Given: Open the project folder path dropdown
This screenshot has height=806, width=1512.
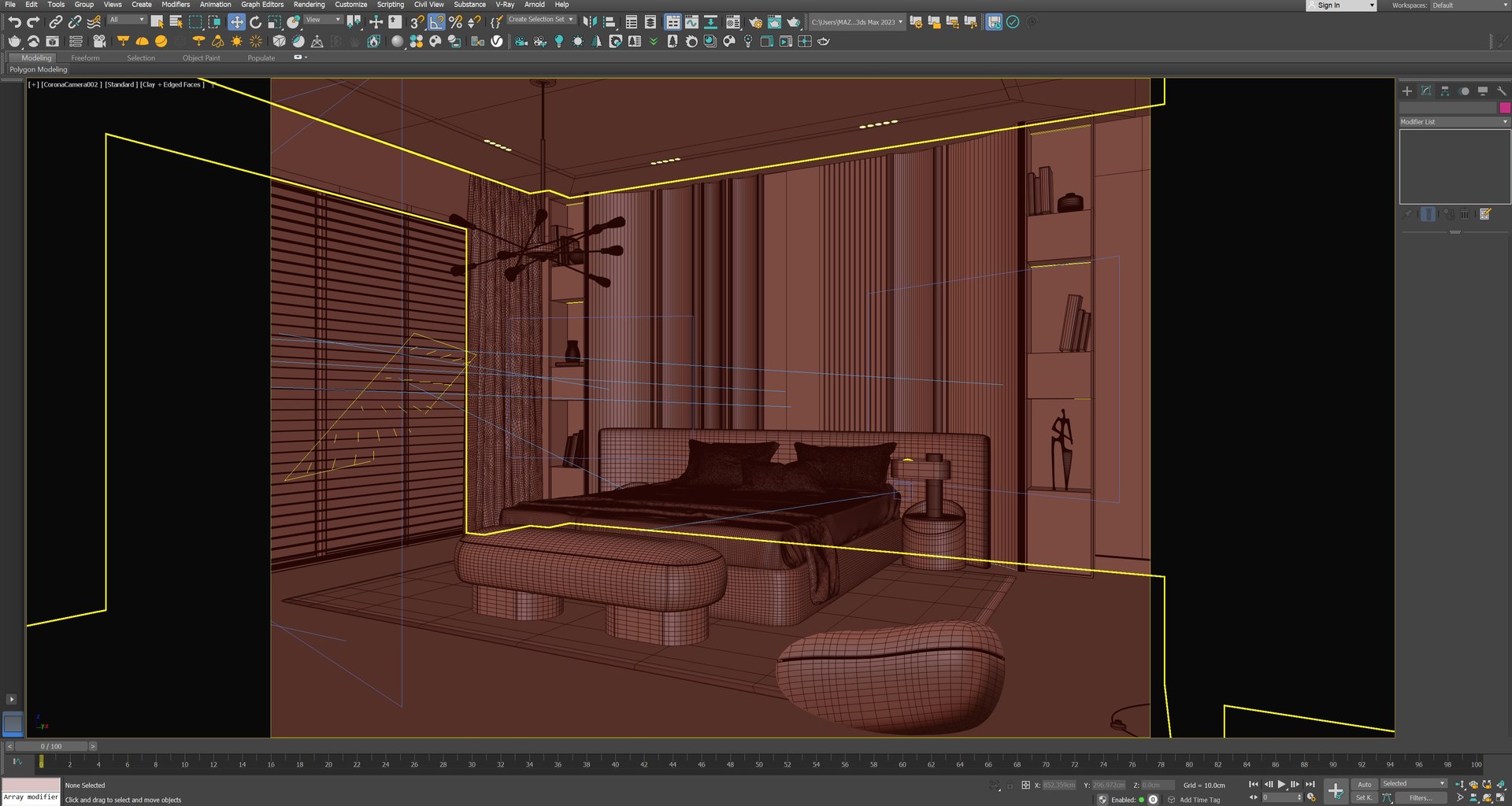Looking at the screenshot, I should click(x=857, y=22).
